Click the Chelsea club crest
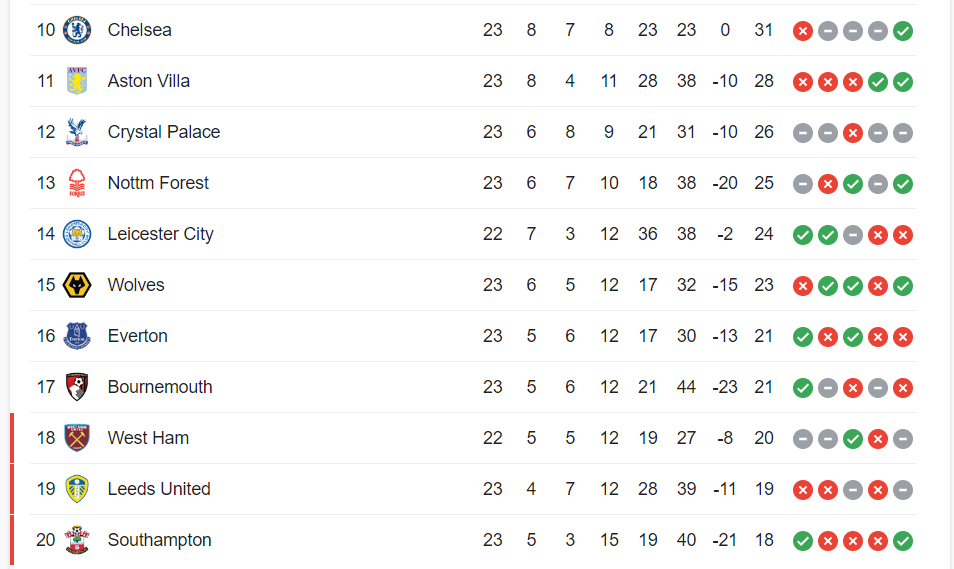The width and height of the screenshot is (954, 569). (77, 30)
